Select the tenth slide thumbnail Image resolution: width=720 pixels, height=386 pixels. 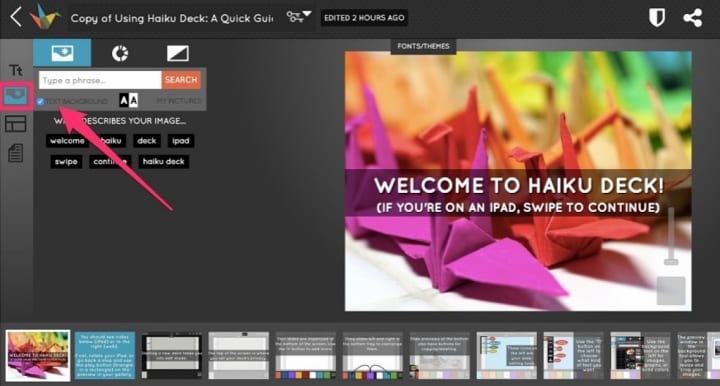641,356
